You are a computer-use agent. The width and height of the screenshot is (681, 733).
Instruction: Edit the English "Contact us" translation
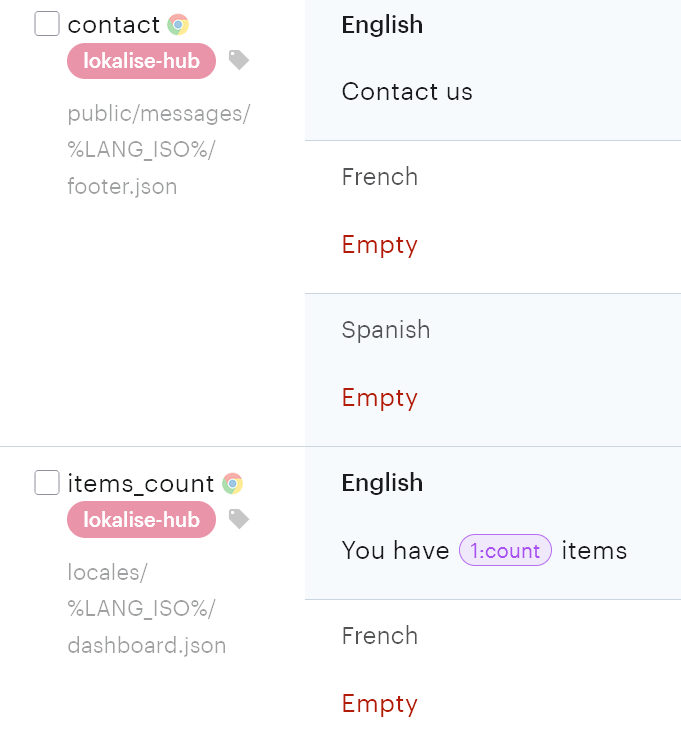click(x=407, y=92)
